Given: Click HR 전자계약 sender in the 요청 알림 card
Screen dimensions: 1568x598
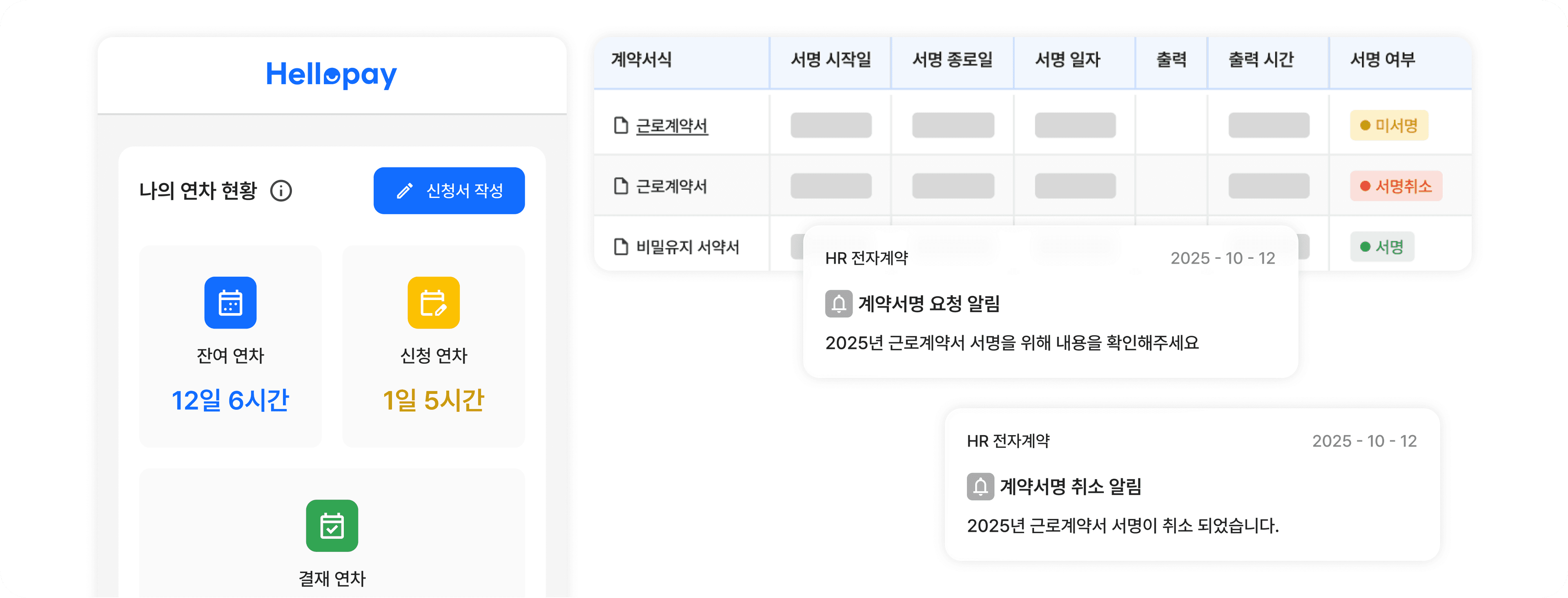Looking at the screenshot, I should point(866,258).
